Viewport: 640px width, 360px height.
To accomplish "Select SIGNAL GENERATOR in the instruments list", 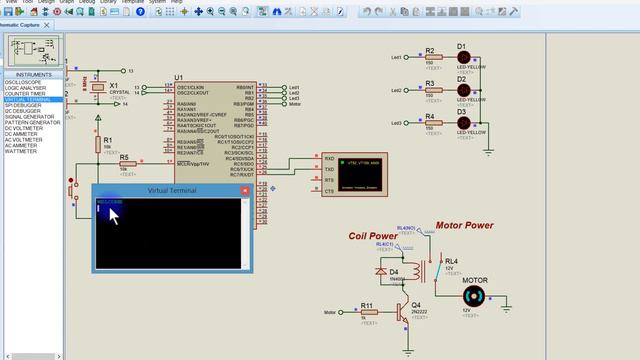I will [29, 117].
